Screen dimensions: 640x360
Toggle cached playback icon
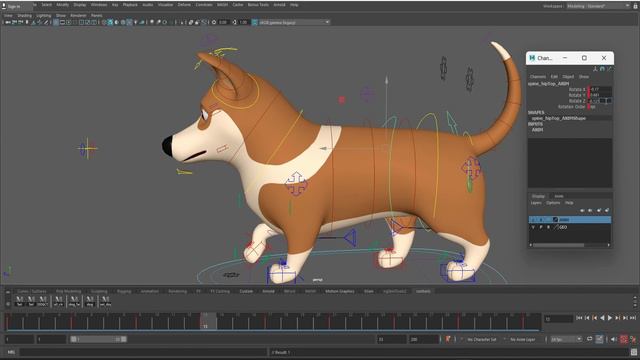[599, 339]
